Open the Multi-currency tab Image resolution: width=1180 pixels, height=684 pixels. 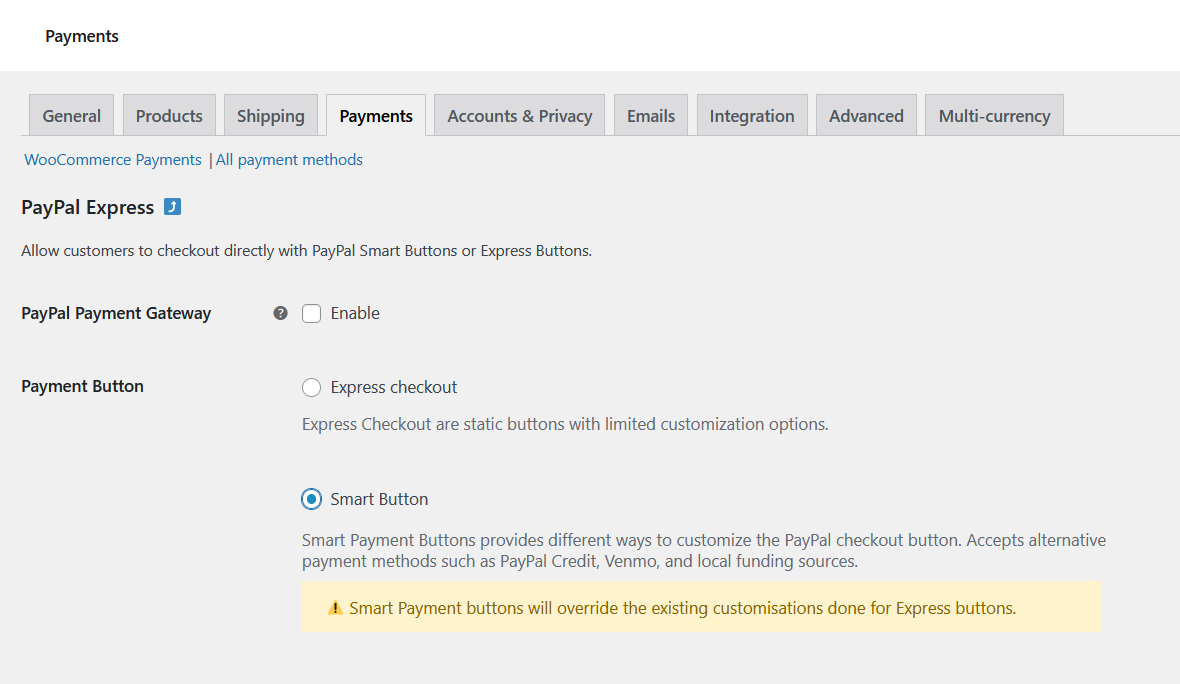pos(994,116)
